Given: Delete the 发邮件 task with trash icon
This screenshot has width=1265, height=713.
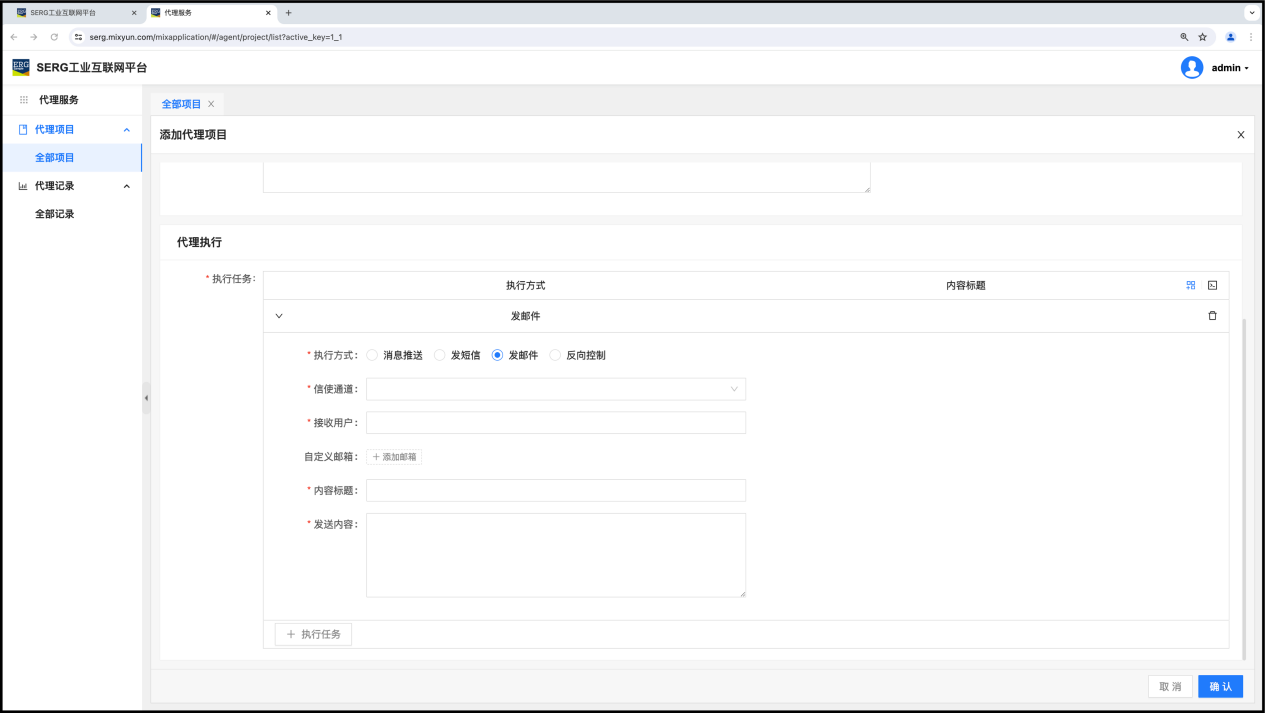Looking at the screenshot, I should click(1212, 316).
